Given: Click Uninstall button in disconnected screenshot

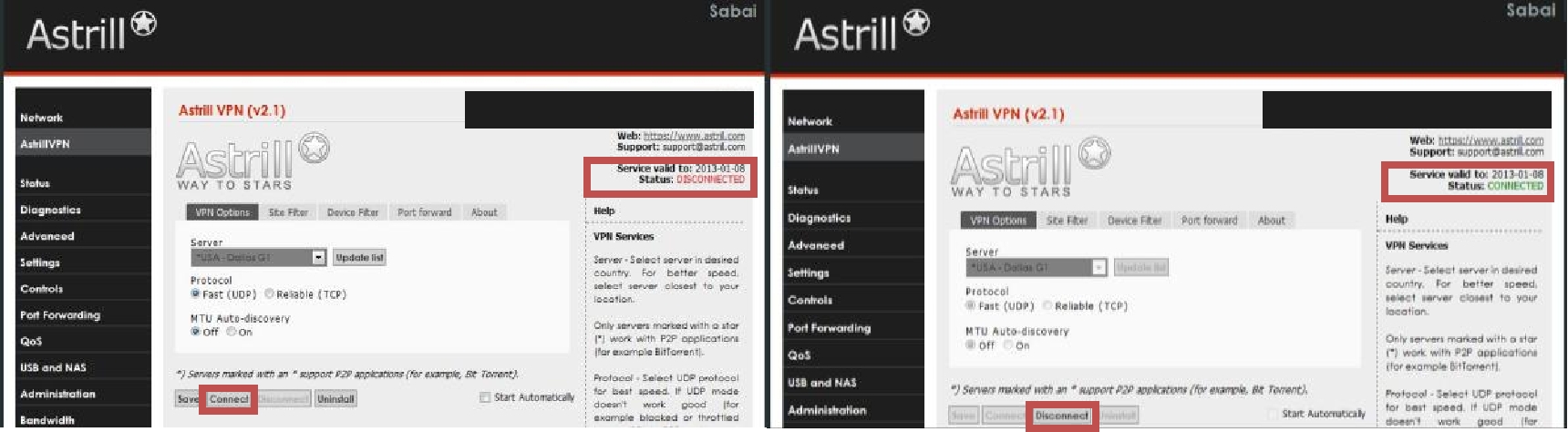Looking at the screenshot, I should 335,399.
